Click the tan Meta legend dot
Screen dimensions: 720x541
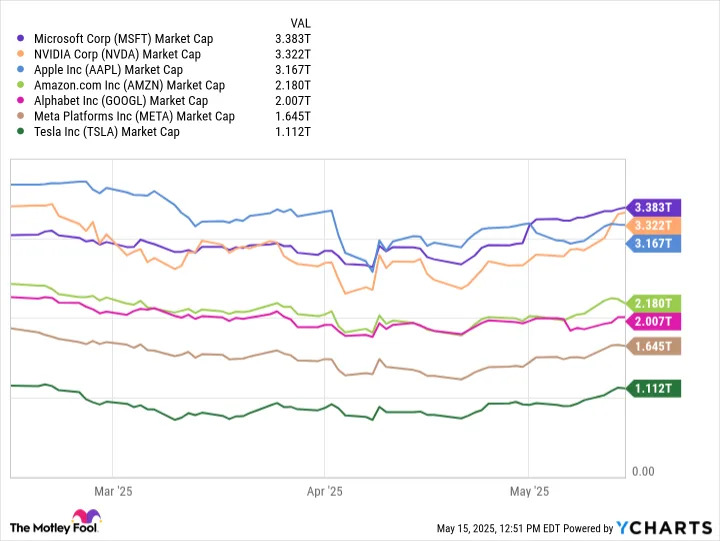(x=20, y=116)
